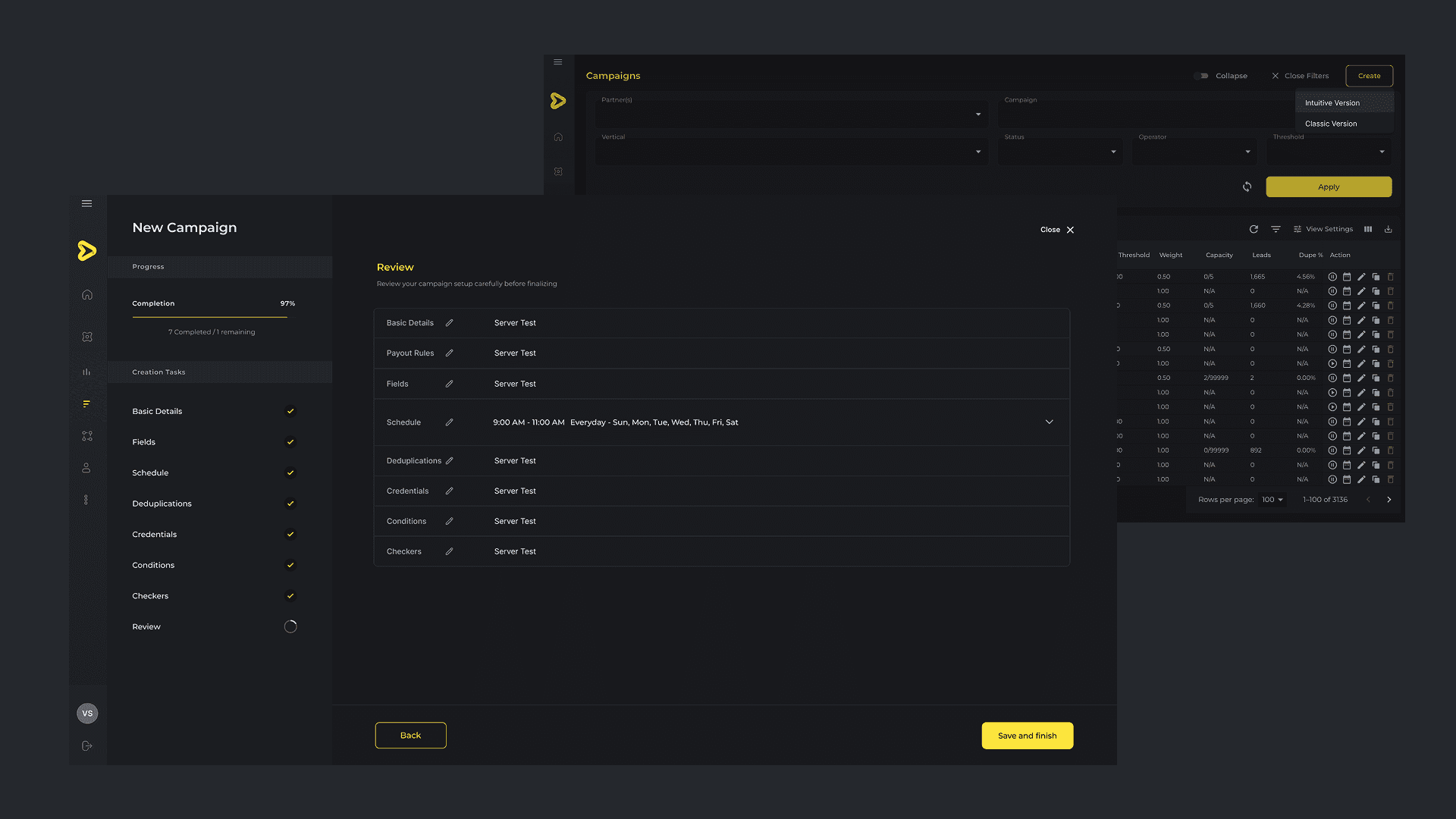This screenshot has width=1456, height=819.
Task: Click the pencil icon beside Payout Rules
Action: click(x=449, y=353)
